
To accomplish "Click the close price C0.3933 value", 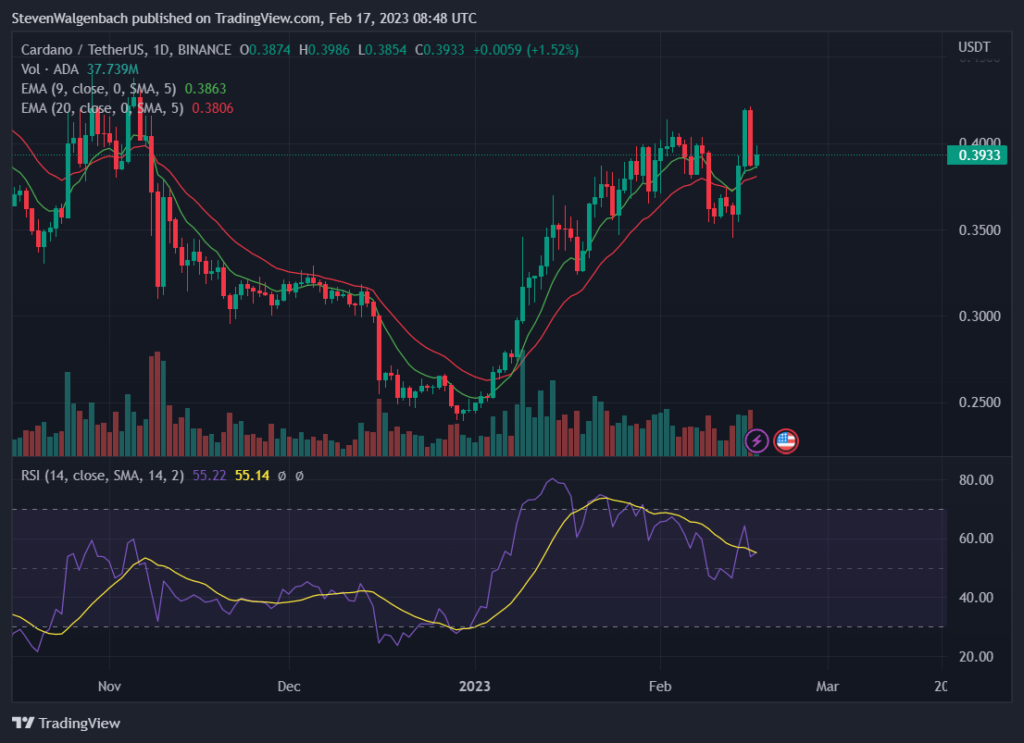I will [x=440, y=50].
